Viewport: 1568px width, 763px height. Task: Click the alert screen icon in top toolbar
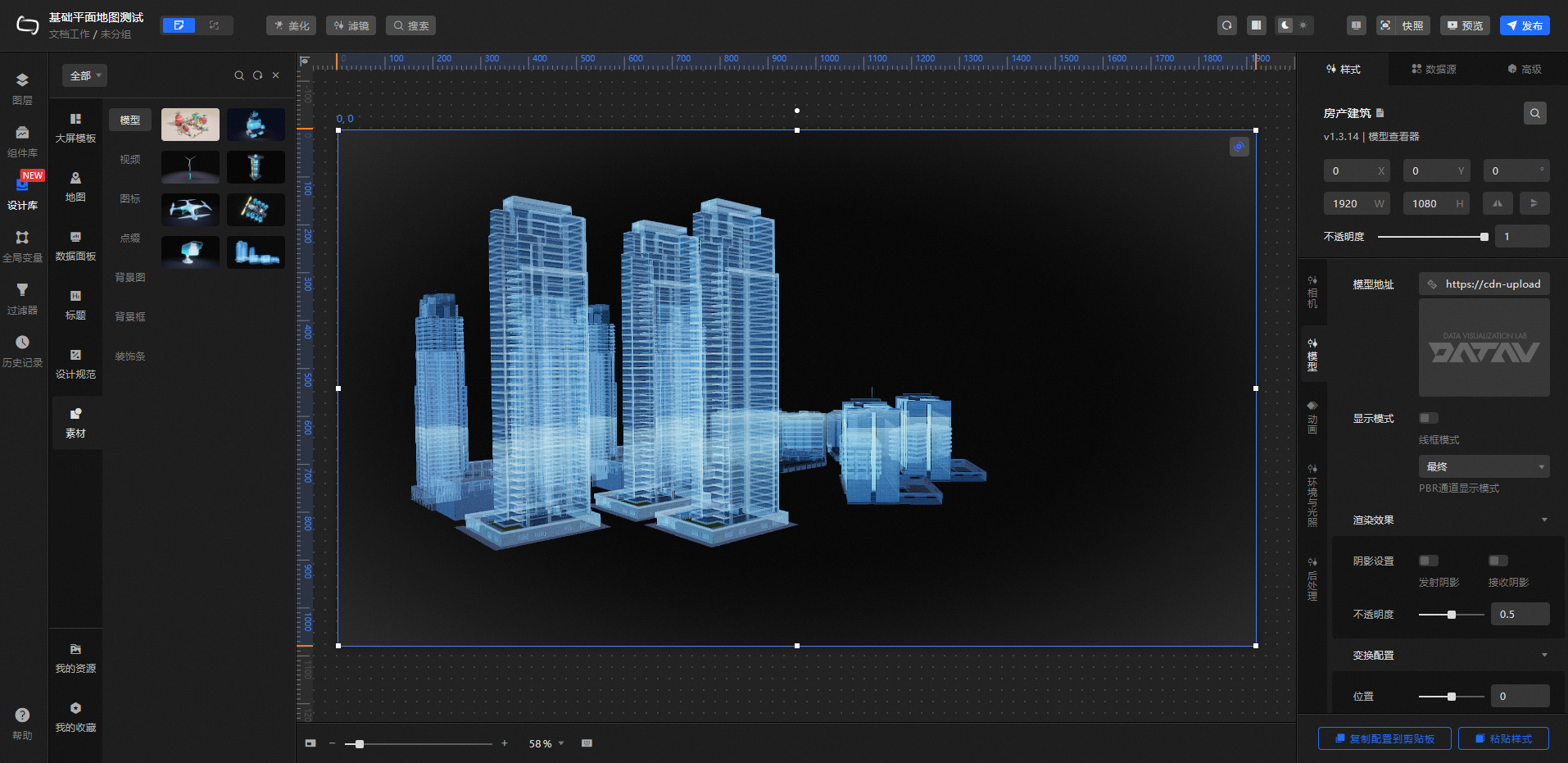(1357, 25)
